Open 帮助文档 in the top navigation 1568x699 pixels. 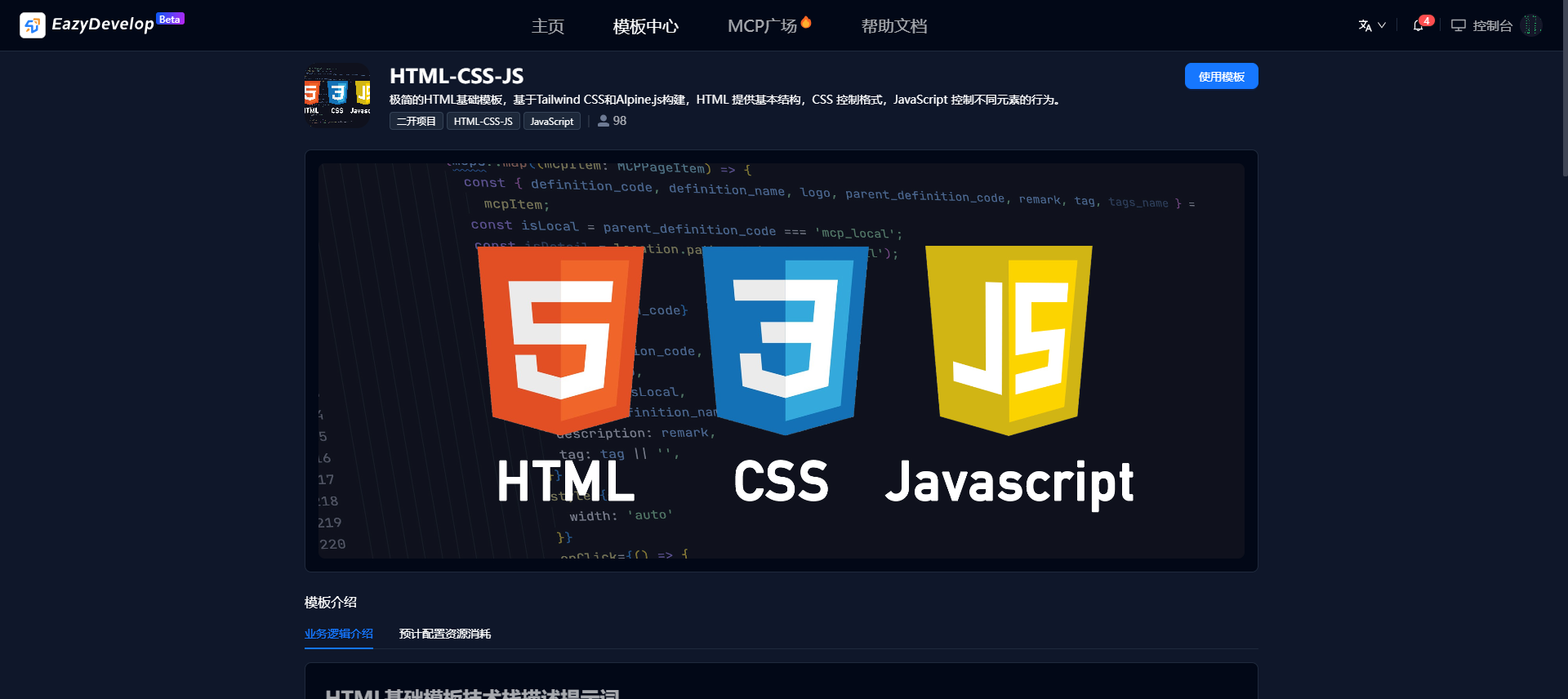pos(894,26)
